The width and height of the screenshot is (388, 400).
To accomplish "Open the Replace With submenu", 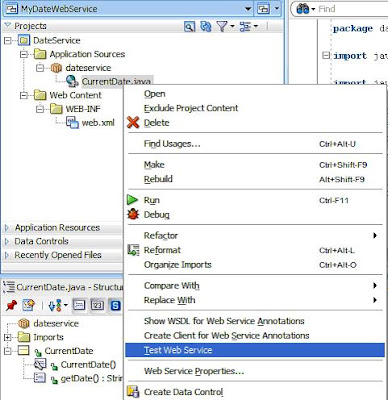I will 255,300.
